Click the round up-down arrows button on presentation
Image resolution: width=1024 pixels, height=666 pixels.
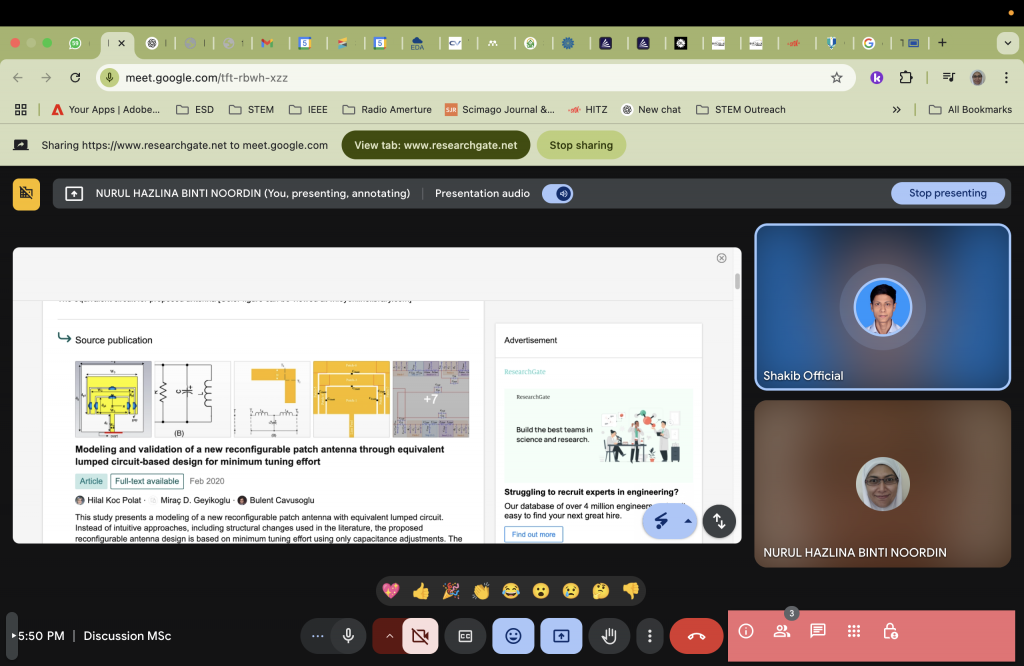tap(719, 521)
